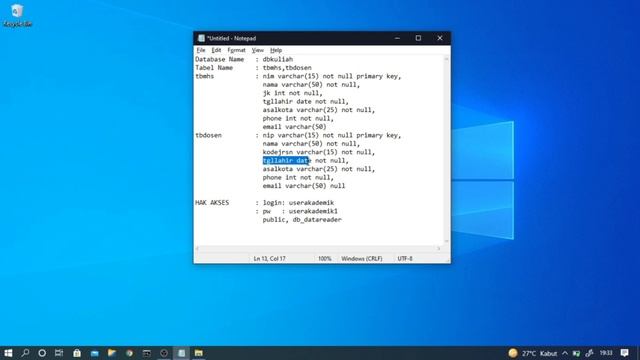640x360 pixels.
Task: Click 'Ln 13, Col 17' in status bar
Action: pos(269,259)
